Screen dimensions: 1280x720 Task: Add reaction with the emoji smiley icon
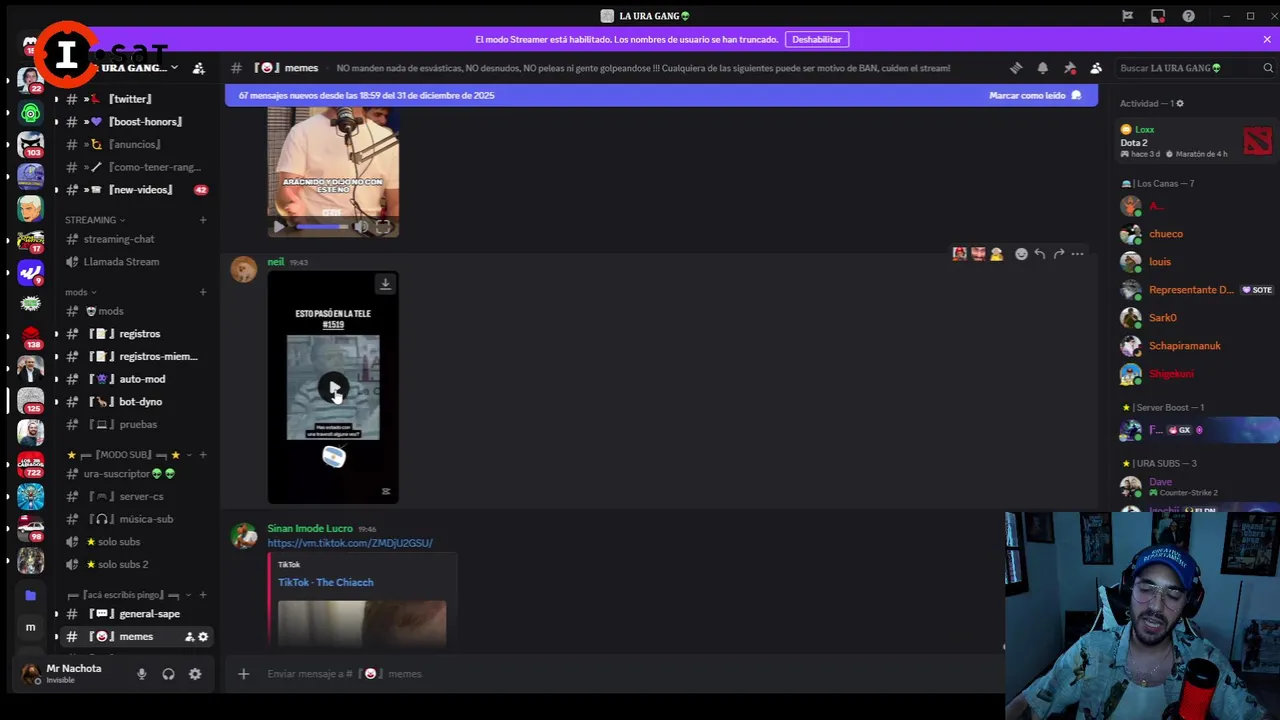click(x=1021, y=254)
